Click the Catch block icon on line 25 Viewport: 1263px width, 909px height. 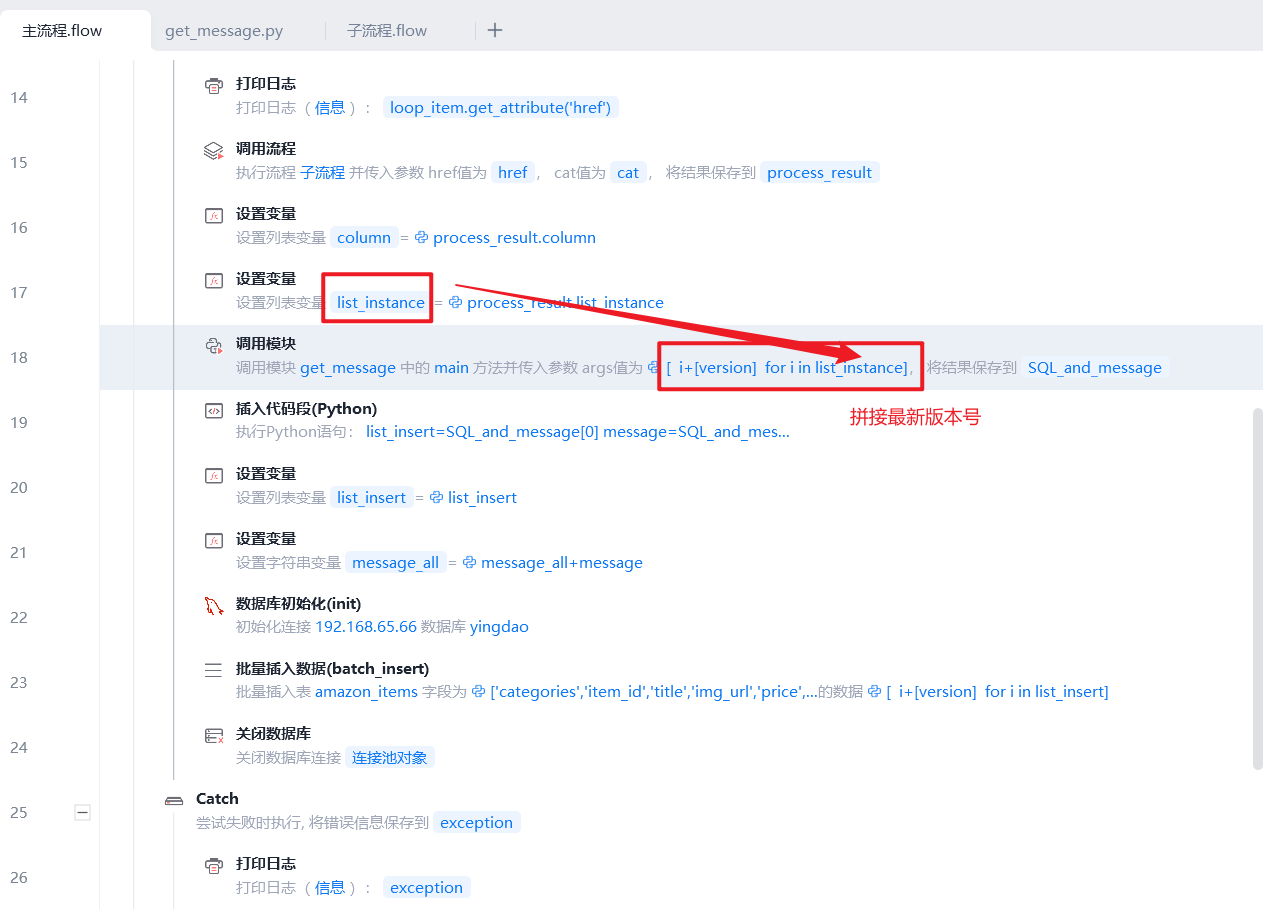click(x=174, y=800)
